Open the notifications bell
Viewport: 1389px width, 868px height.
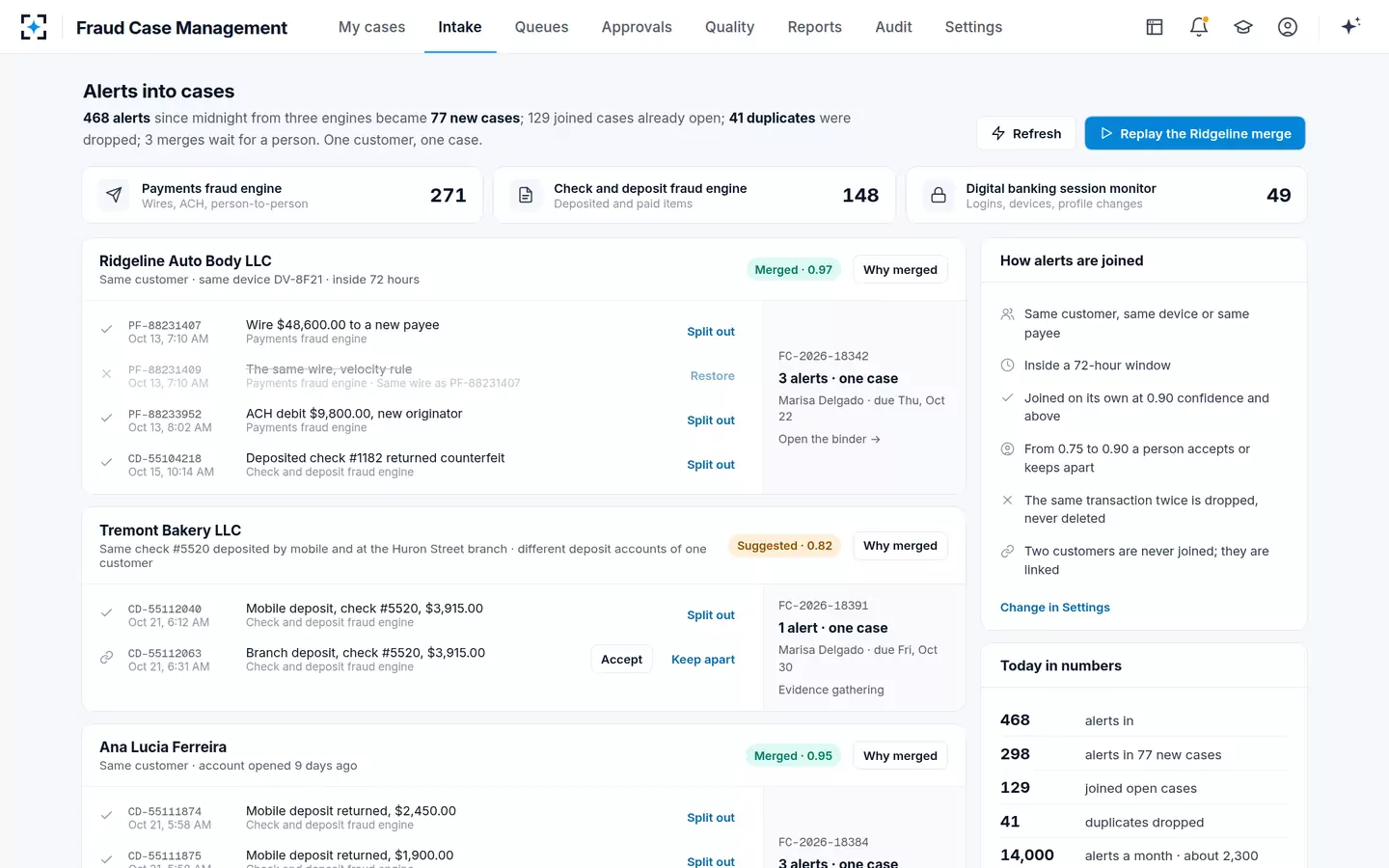click(1199, 27)
